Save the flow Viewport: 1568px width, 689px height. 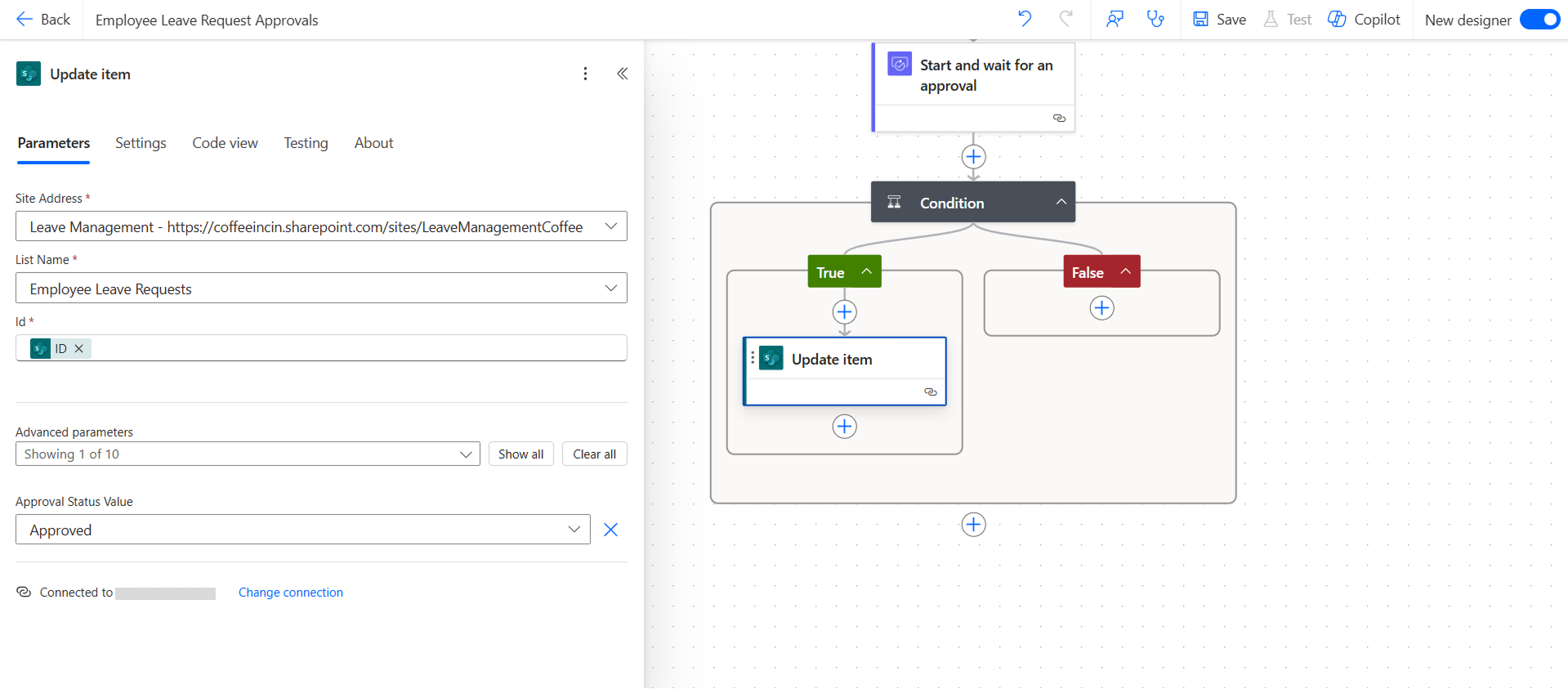1219,20
